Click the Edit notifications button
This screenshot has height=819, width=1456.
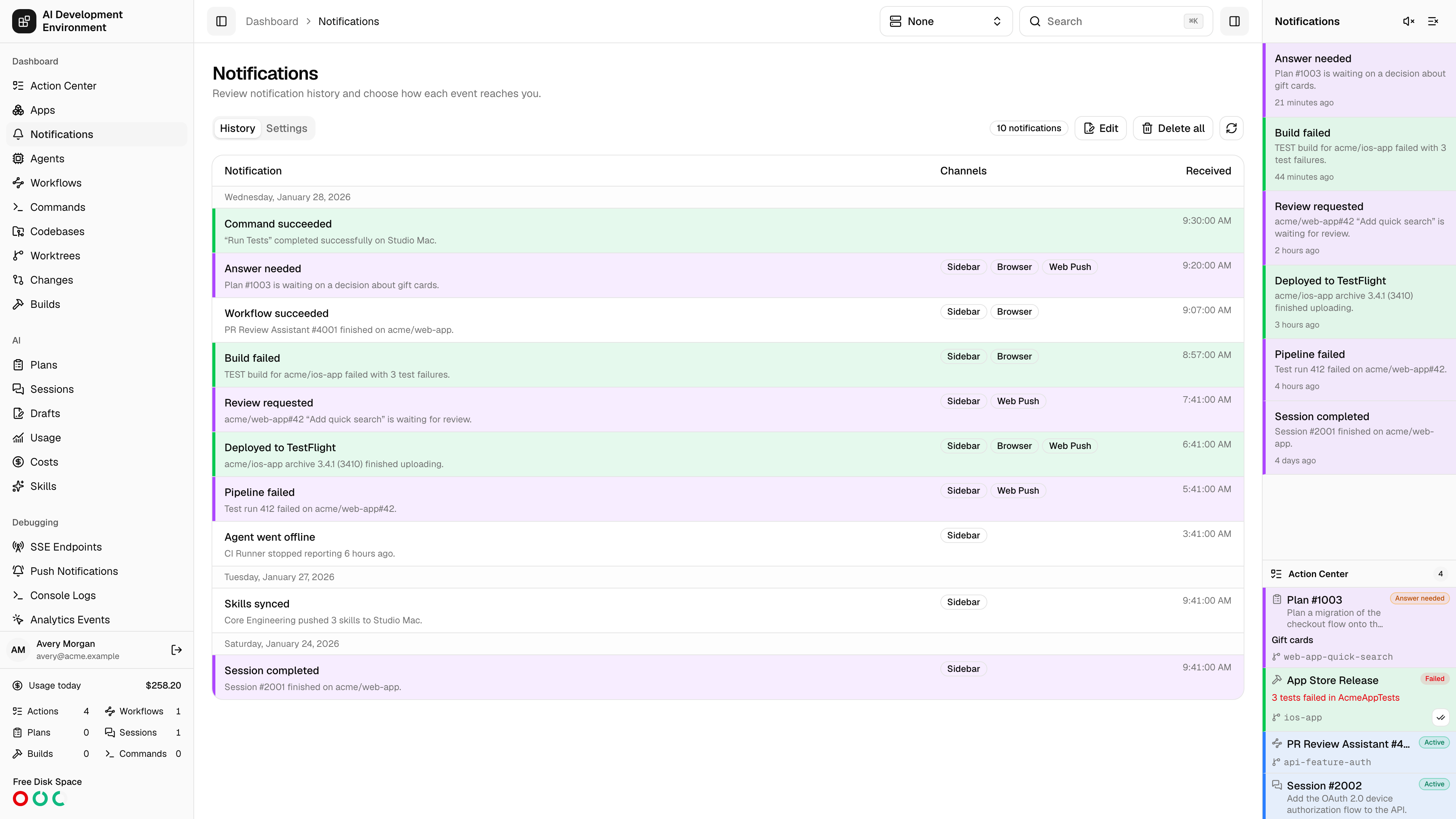(x=1100, y=128)
